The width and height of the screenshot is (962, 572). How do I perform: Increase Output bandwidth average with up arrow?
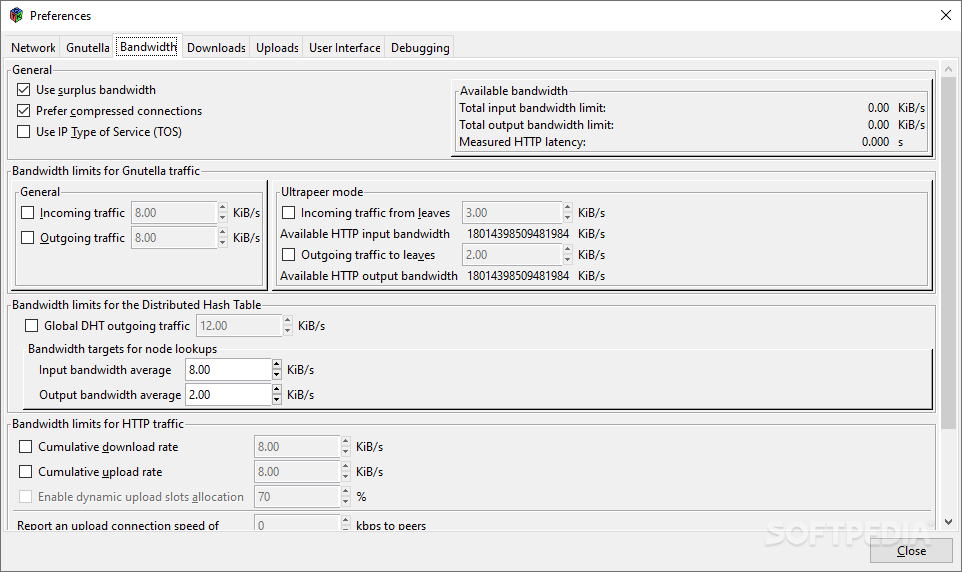277,390
